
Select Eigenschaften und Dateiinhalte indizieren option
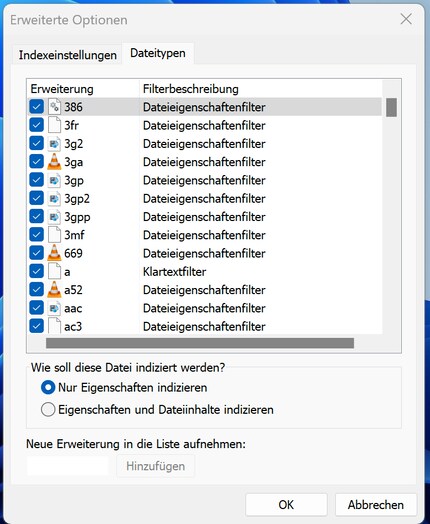pyautogui.click(x=48, y=410)
